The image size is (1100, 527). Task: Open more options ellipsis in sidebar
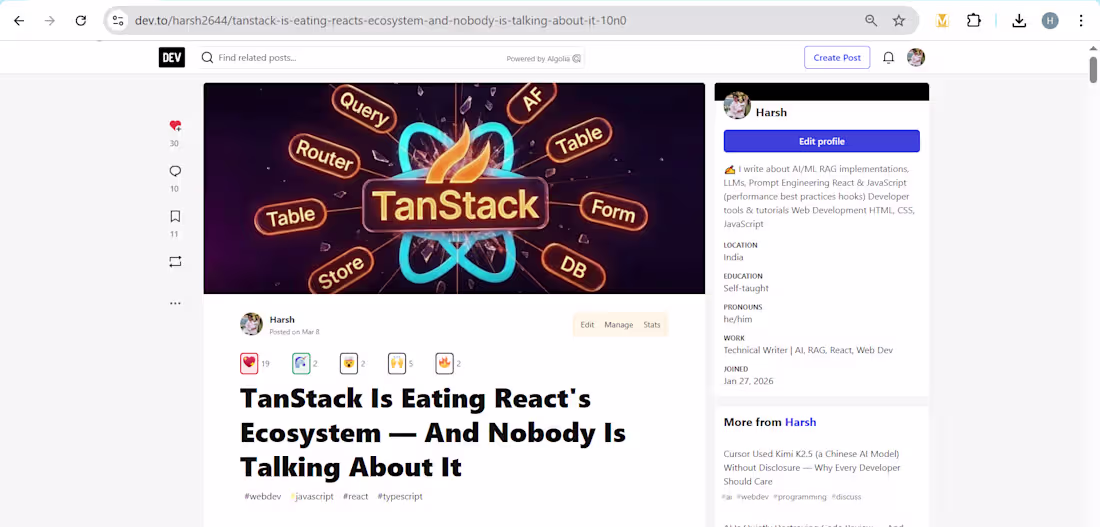point(175,303)
